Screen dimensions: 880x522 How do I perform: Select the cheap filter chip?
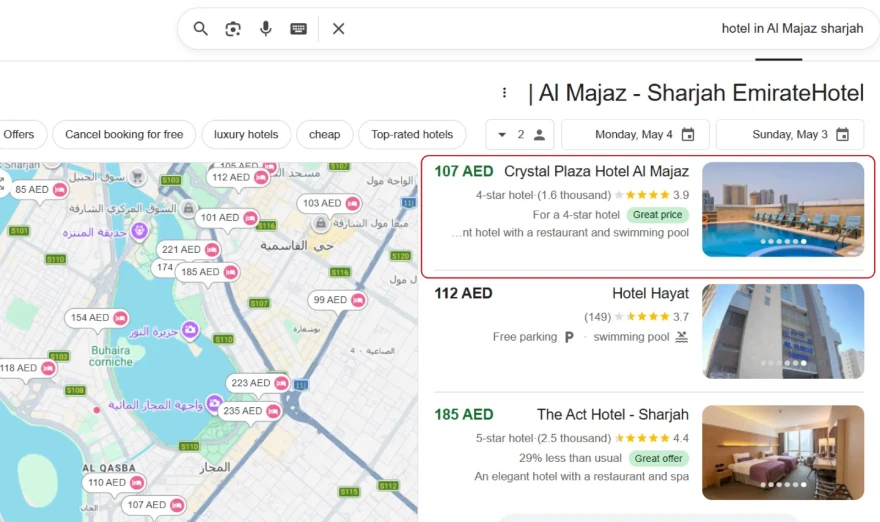pyautogui.click(x=324, y=135)
